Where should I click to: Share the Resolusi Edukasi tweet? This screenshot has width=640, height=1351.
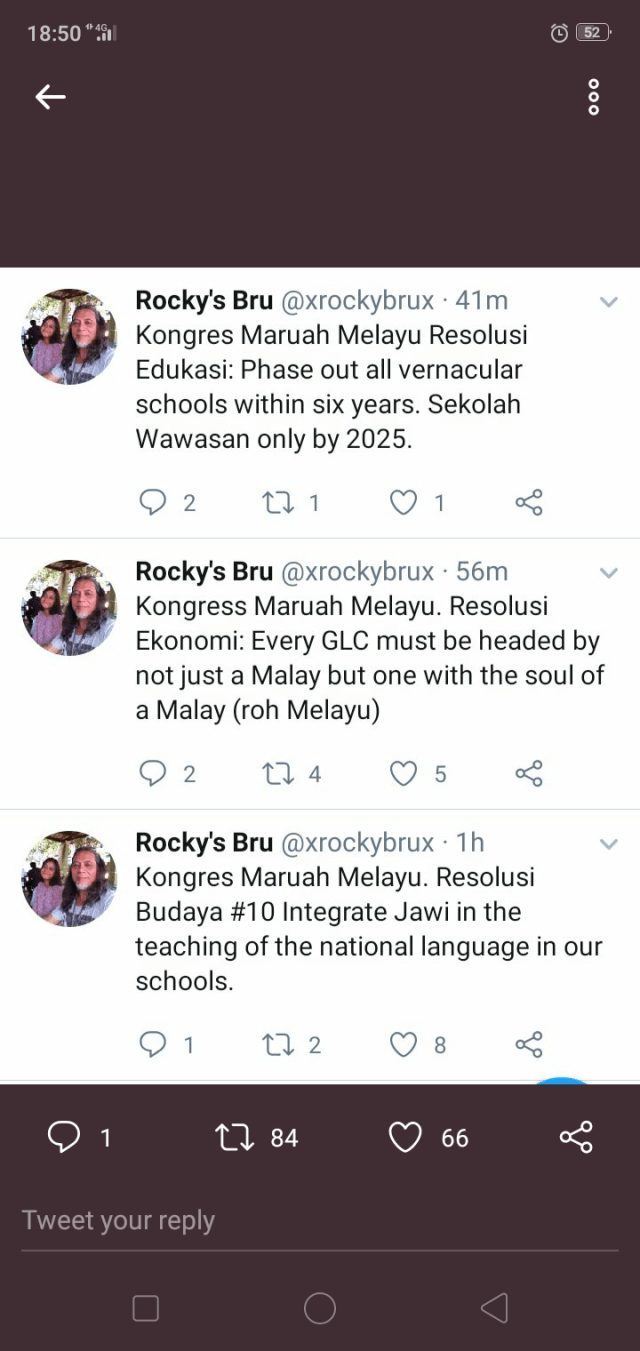pos(528,502)
